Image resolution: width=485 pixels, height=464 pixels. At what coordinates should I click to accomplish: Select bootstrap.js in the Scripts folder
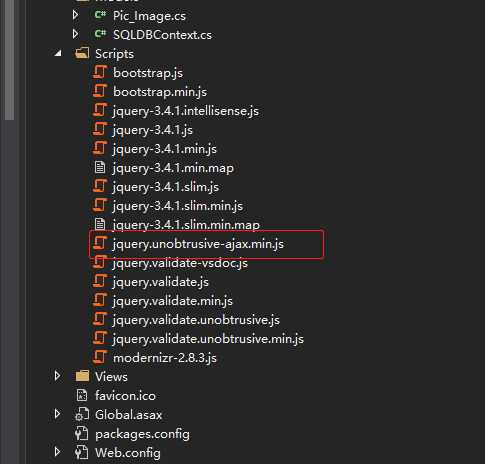point(148,73)
